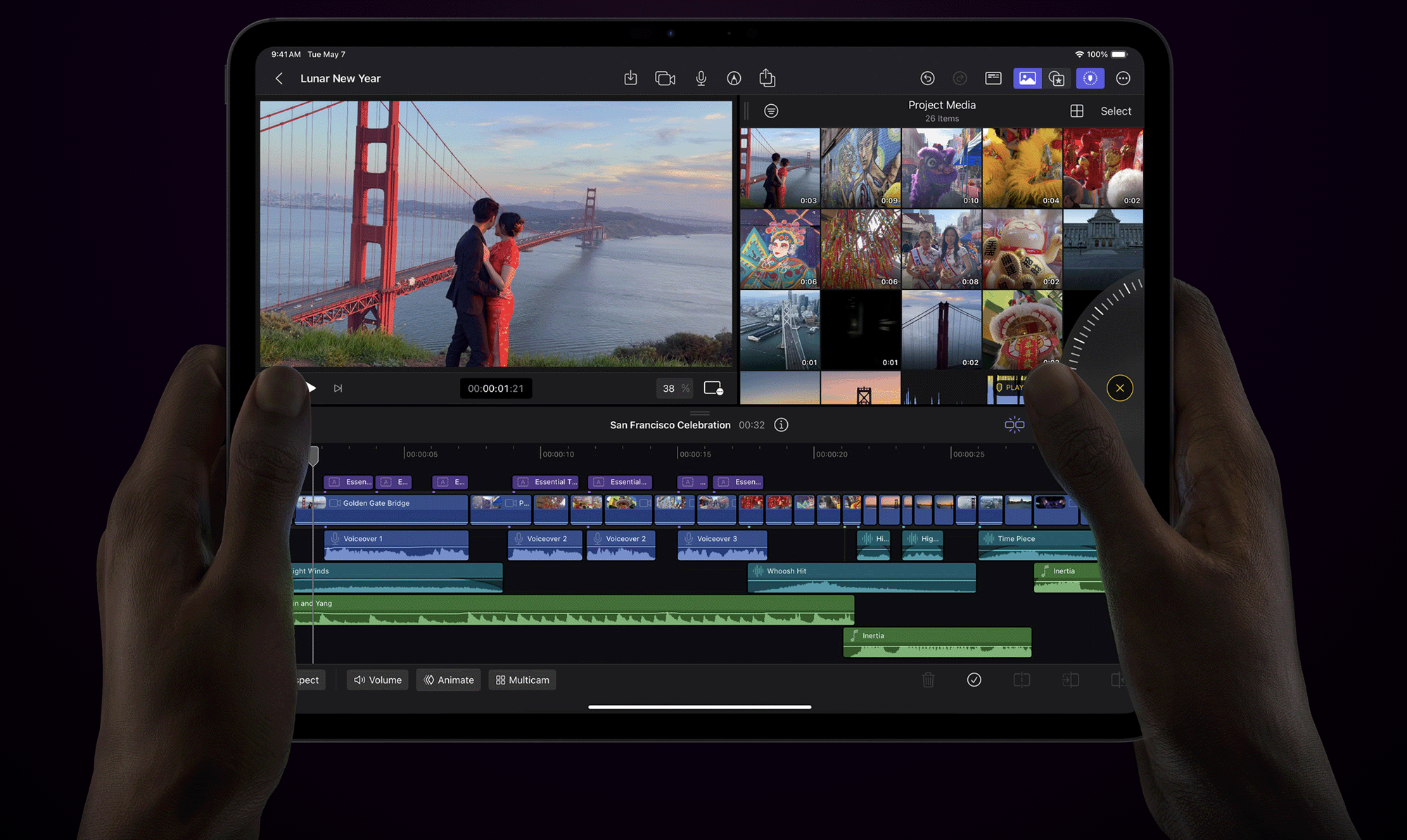Open the Animate tab
This screenshot has height=840, width=1407.
[x=449, y=680]
